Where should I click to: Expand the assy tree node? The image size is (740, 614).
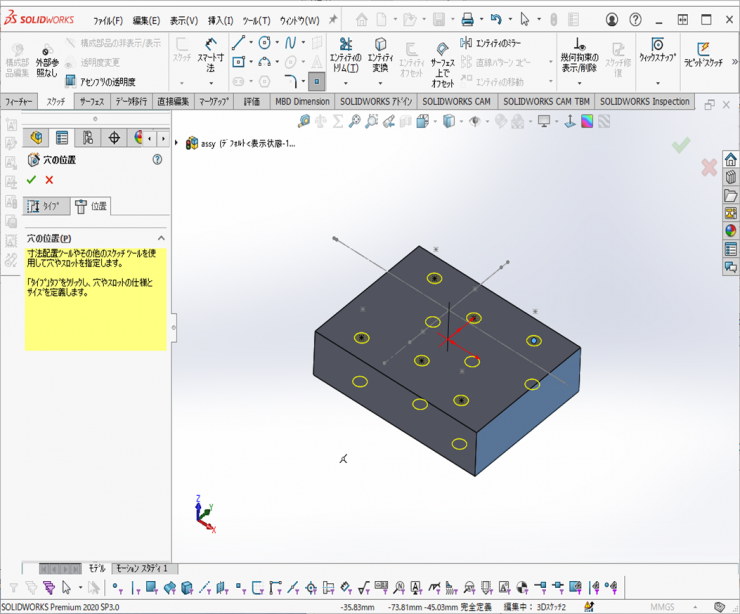(178, 143)
